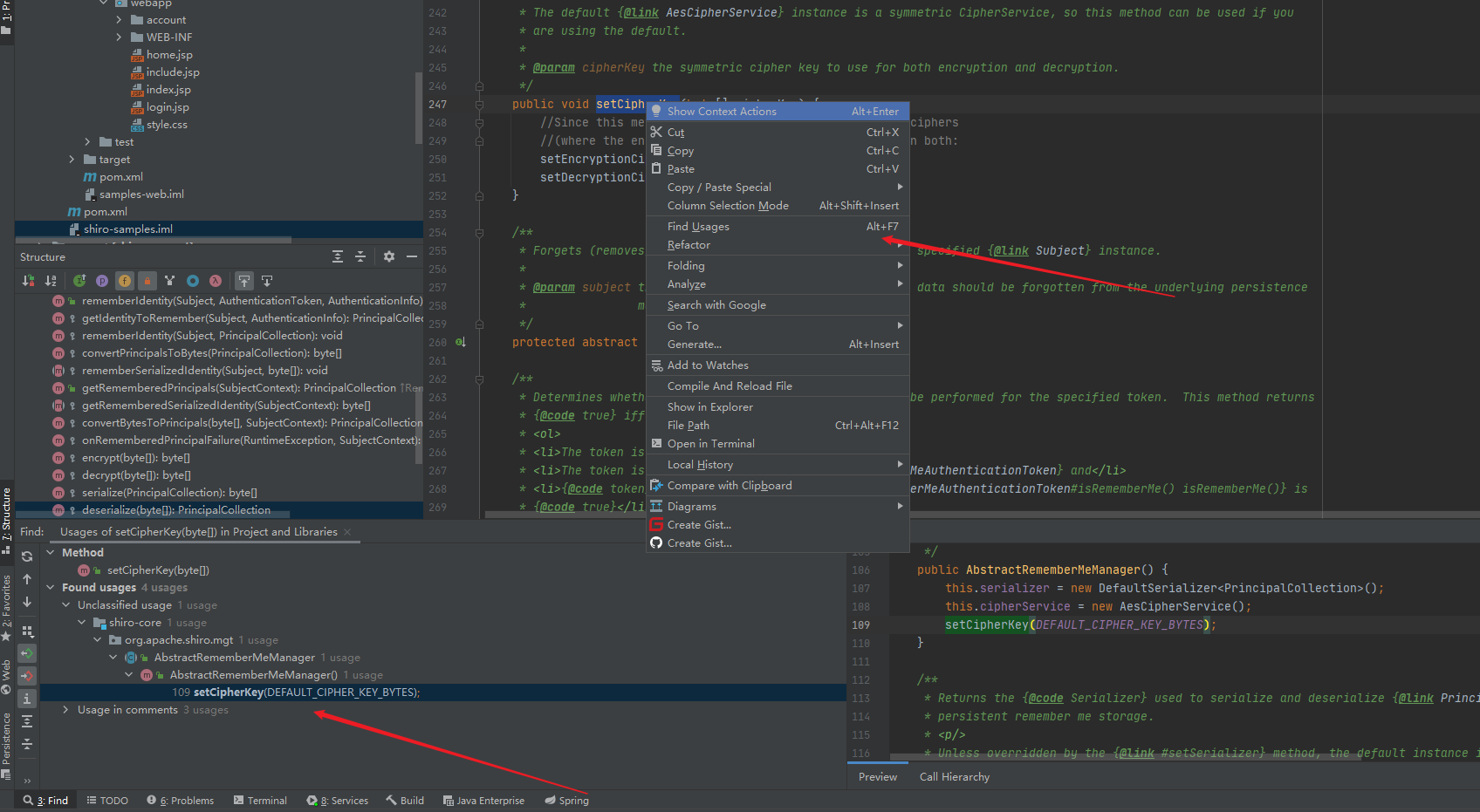Choose Find Usages in context menu
The image size is (1480, 812).
click(x=778, y=227)
